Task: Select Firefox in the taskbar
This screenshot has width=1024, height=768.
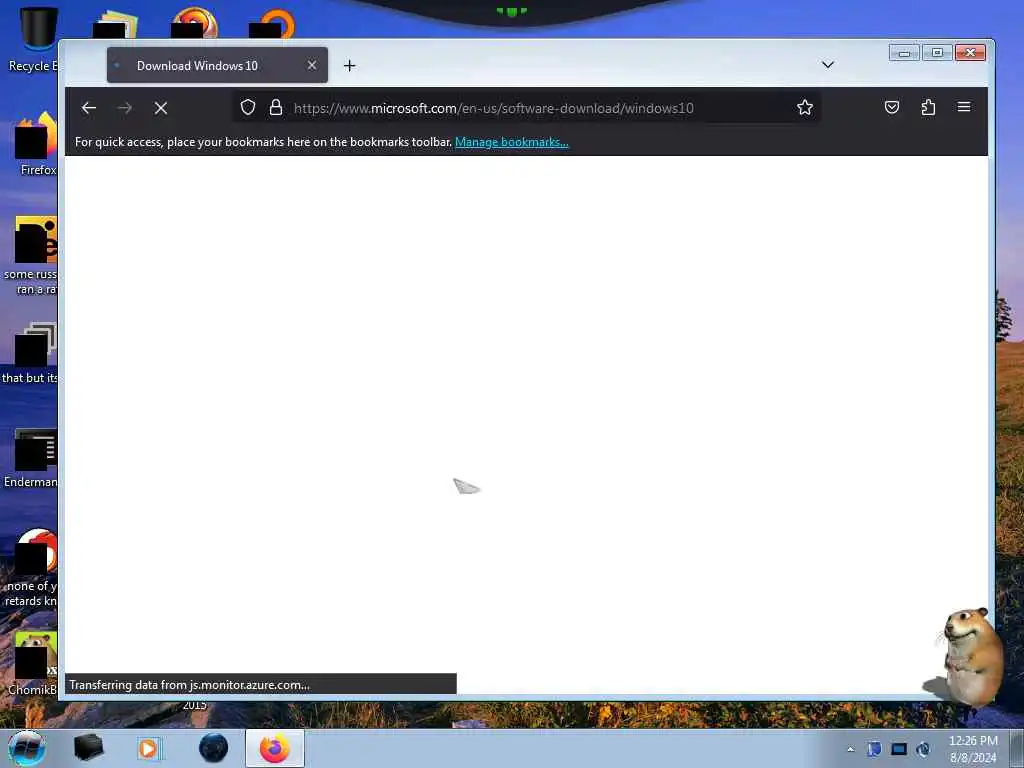Action: point(275,748)
